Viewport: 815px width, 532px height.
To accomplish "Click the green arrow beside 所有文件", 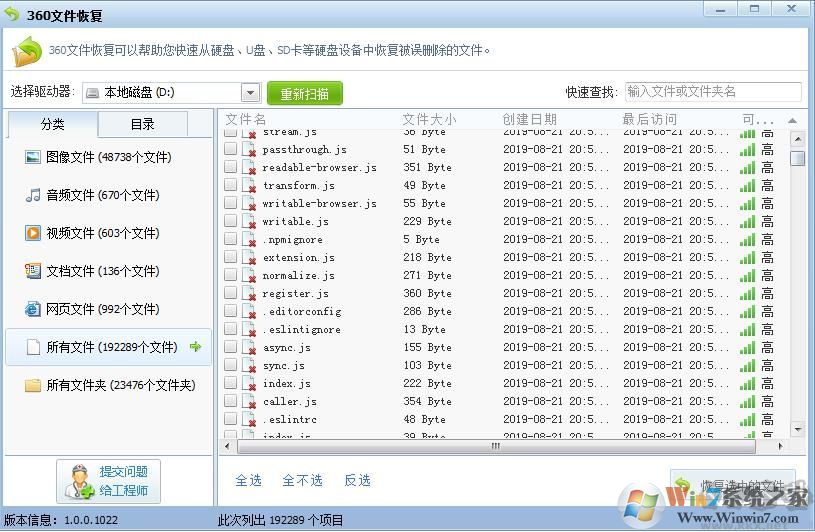I will pyautogui.click(x=195, y=346).
